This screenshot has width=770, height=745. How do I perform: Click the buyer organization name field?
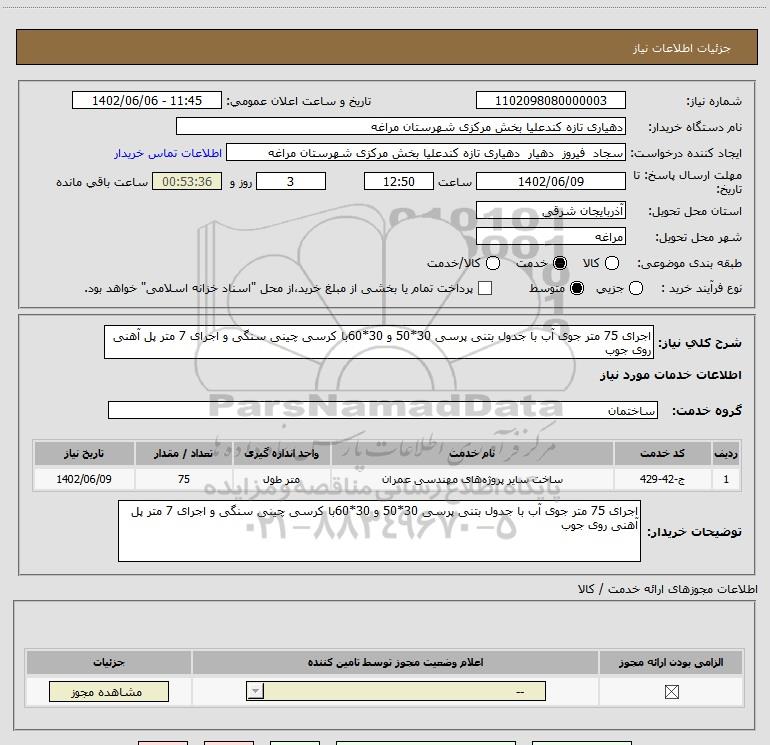(401, 127)
